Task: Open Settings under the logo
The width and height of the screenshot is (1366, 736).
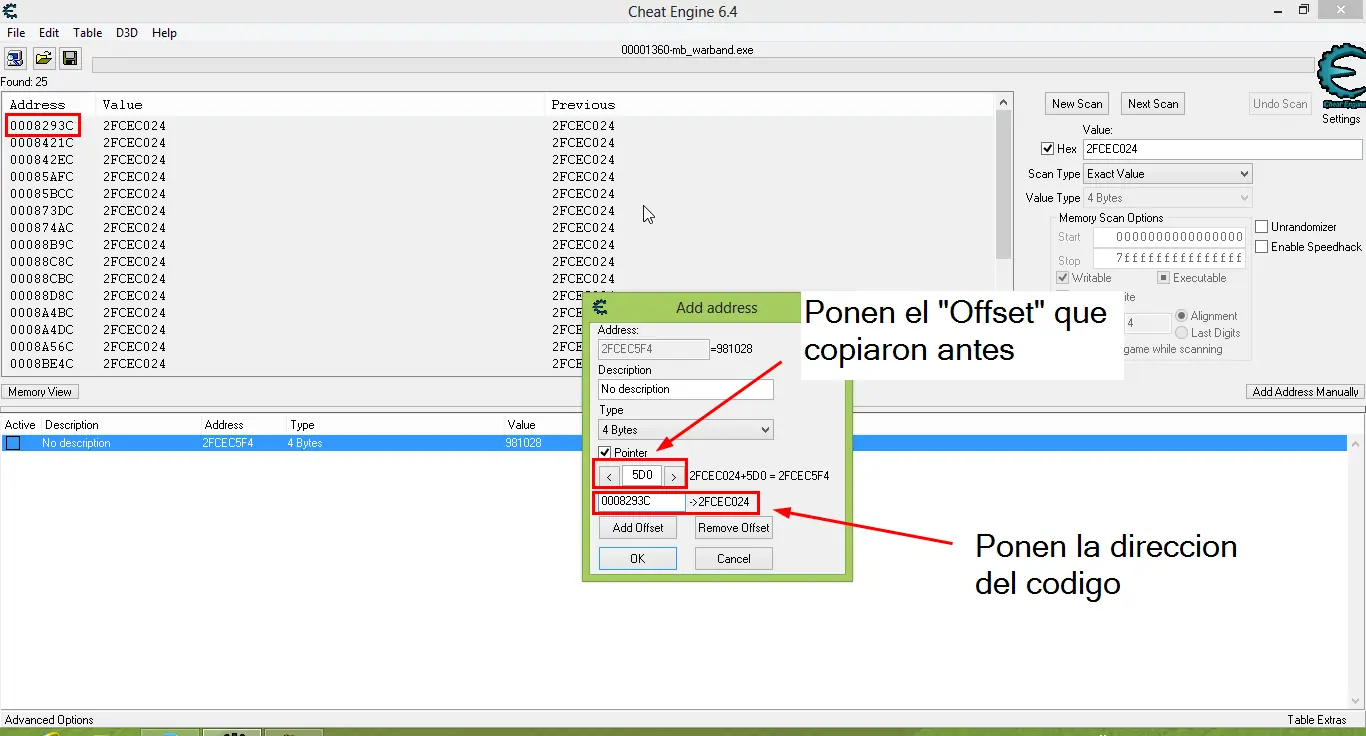Action: (x=1341, y=119)
